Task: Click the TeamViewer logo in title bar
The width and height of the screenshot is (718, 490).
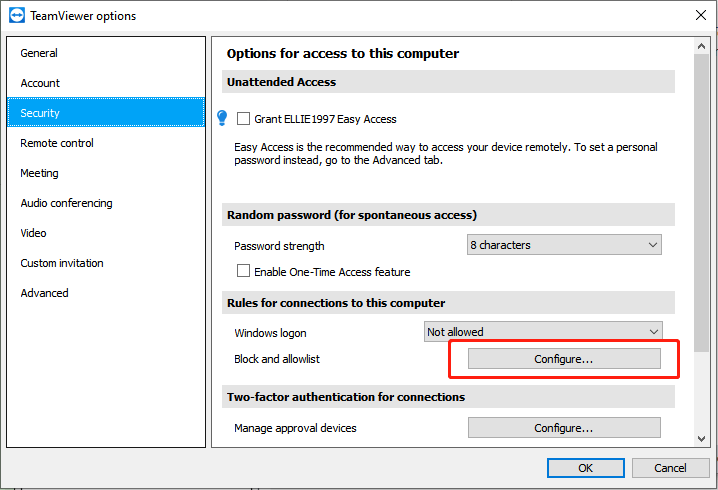Action: point(16,15)
